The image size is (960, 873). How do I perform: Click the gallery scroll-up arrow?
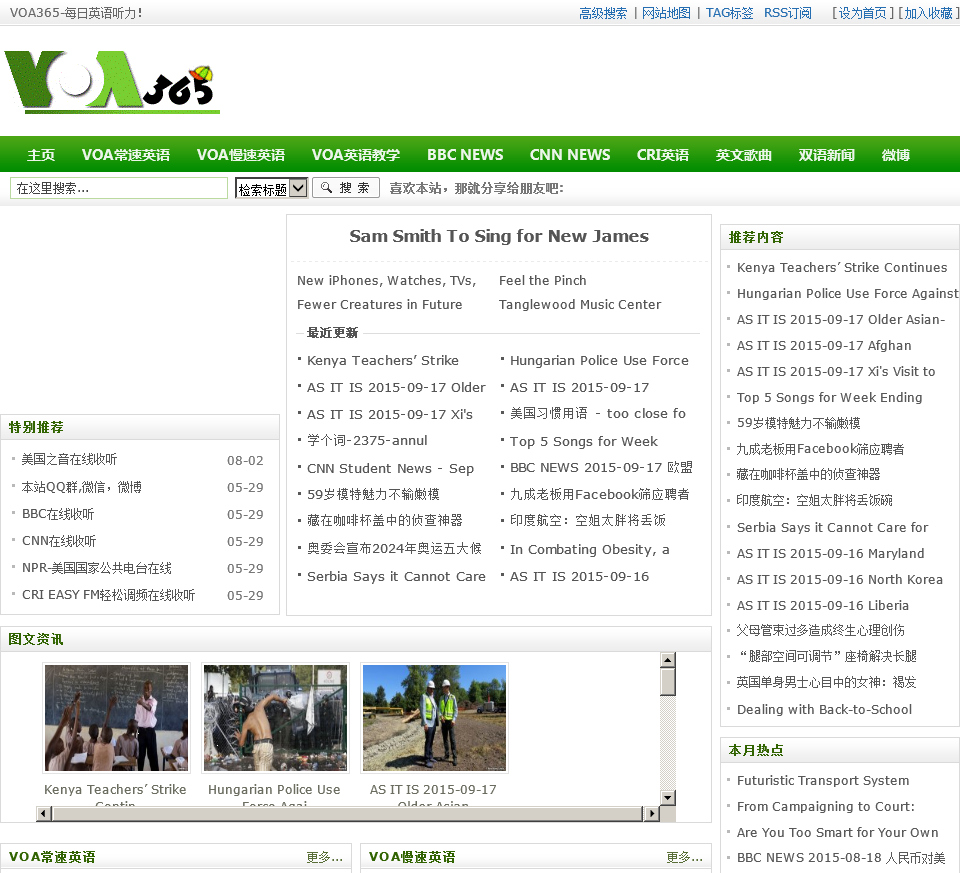click(668, 660)
